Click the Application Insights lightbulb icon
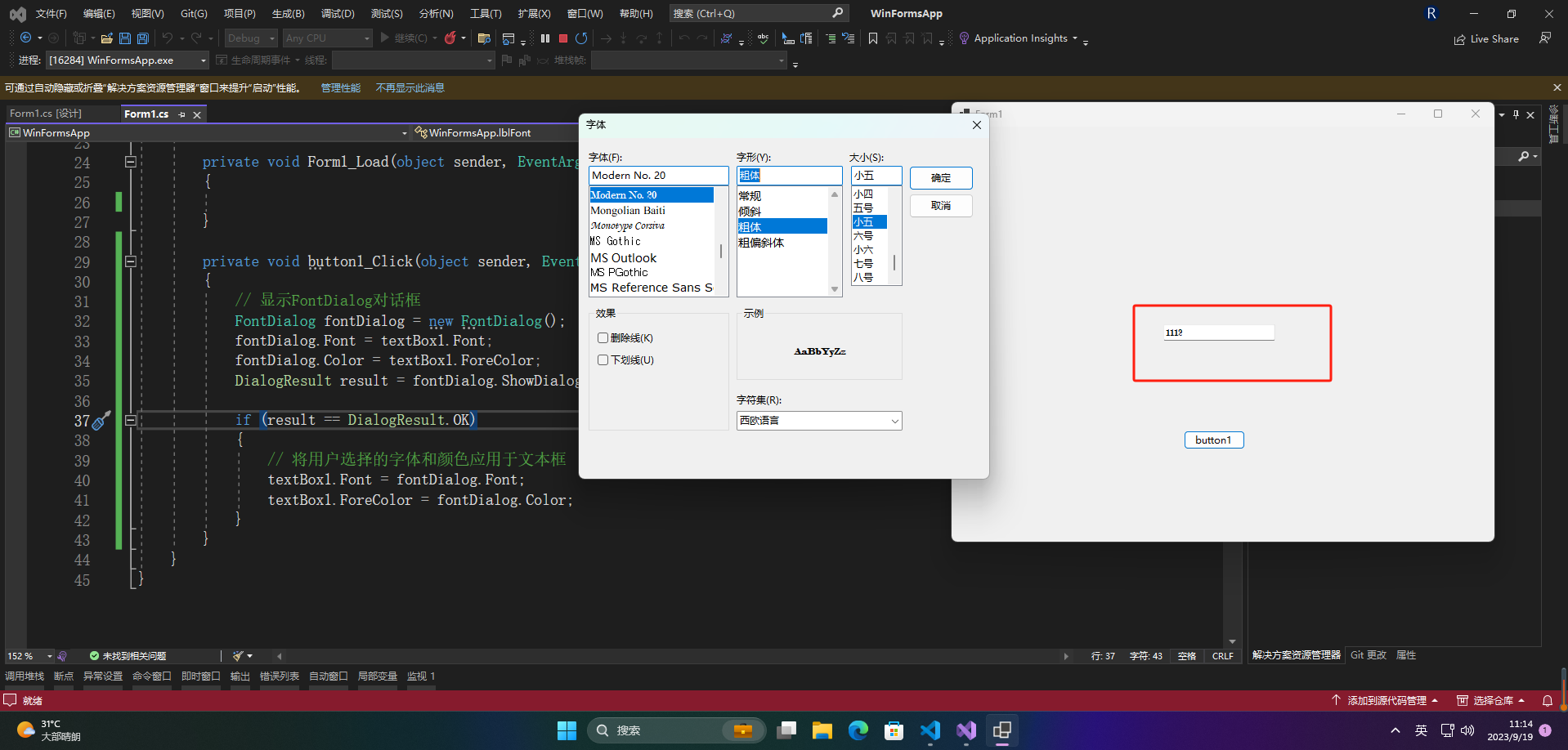Screen dimensions: 1568x750 [x=964, y=38]
